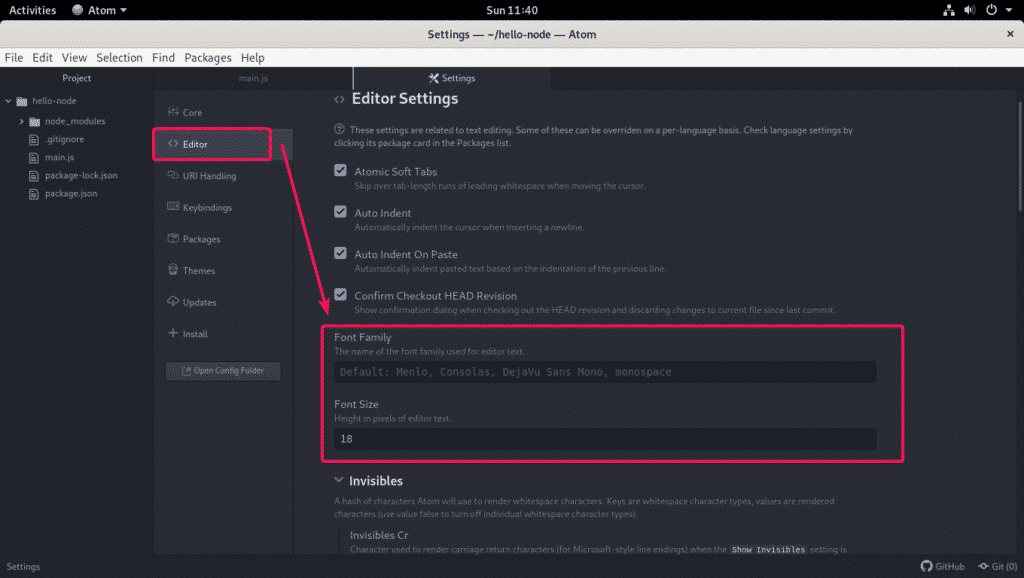The width and height of the screenshot is (1024, 578).
Task: Expand the node_modules folder chevron
Action: [x=22, y=121]
